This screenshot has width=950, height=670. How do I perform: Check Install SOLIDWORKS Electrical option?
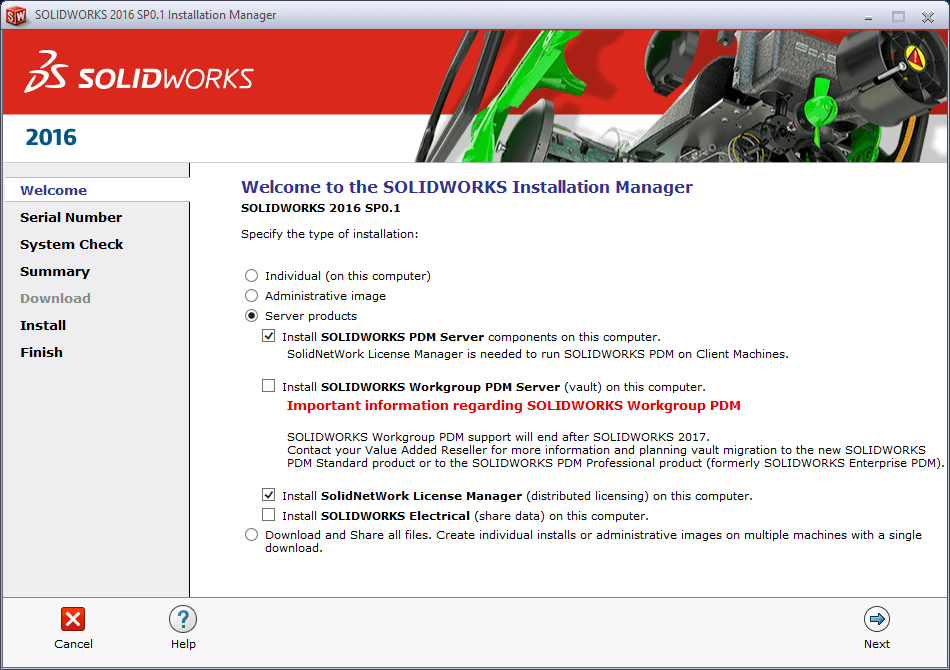[x=268, y=515]
